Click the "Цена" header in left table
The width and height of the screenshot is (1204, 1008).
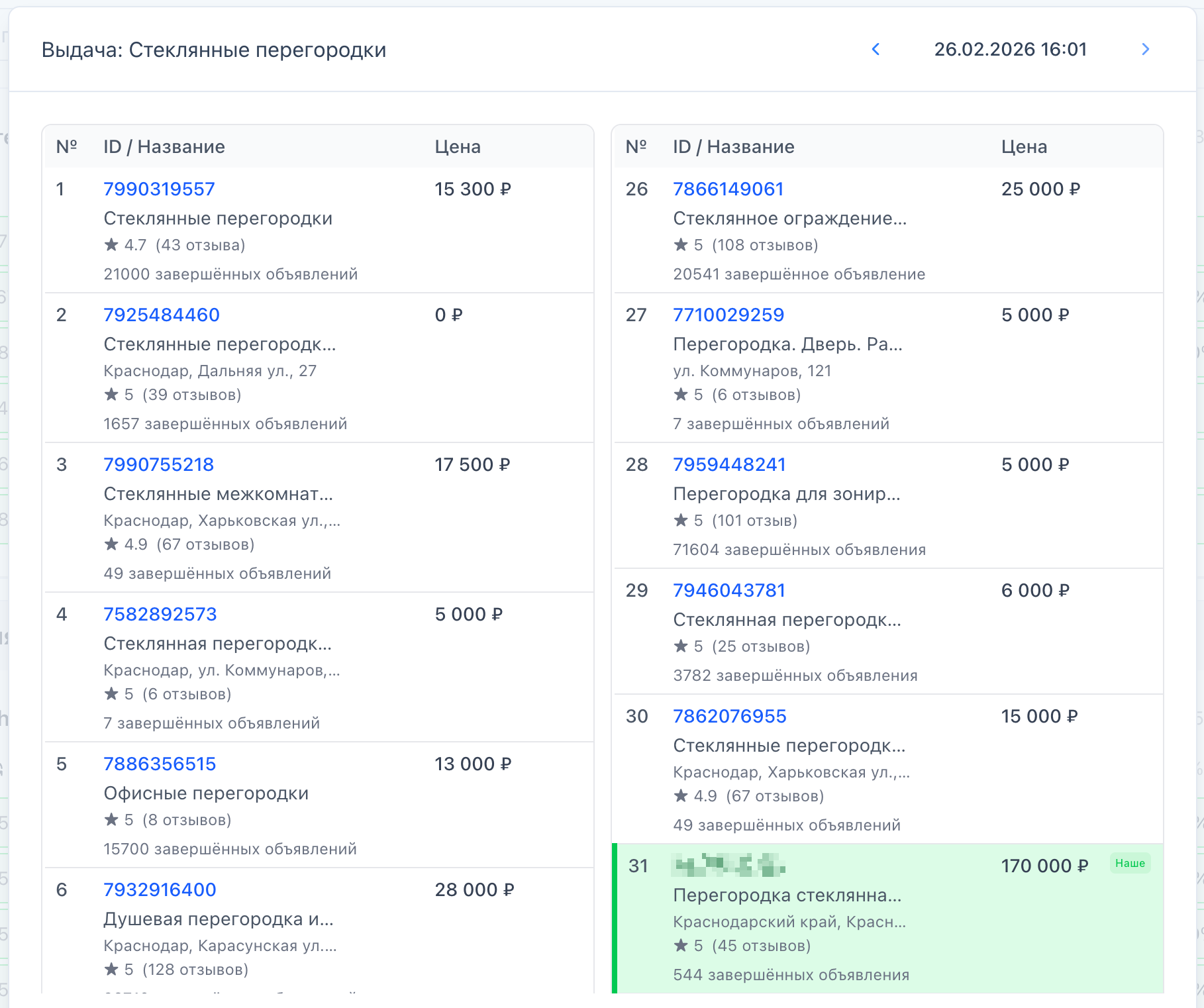458,147
